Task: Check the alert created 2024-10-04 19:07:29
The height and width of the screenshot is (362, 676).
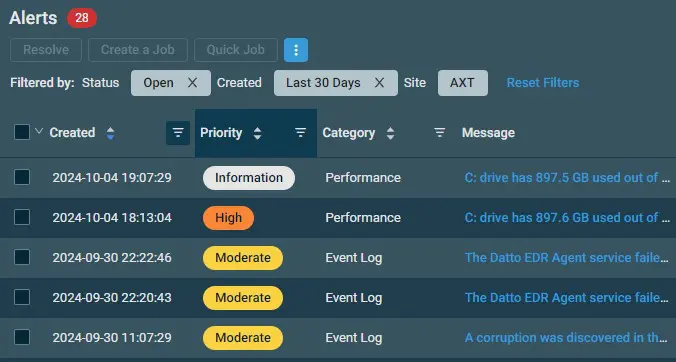Action: [22, 177]
